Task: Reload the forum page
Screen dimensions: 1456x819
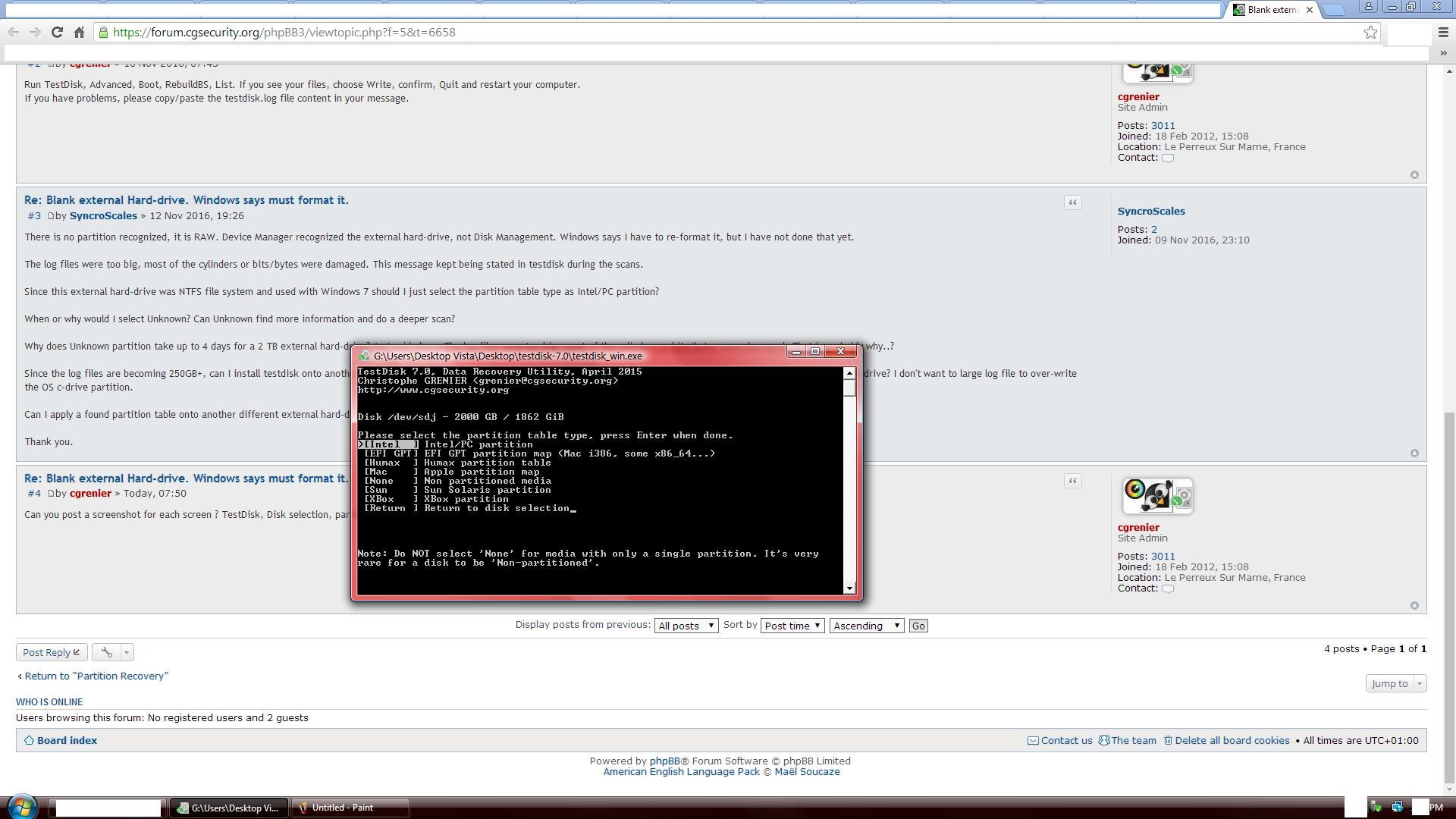Action: [x=57, y=32]
